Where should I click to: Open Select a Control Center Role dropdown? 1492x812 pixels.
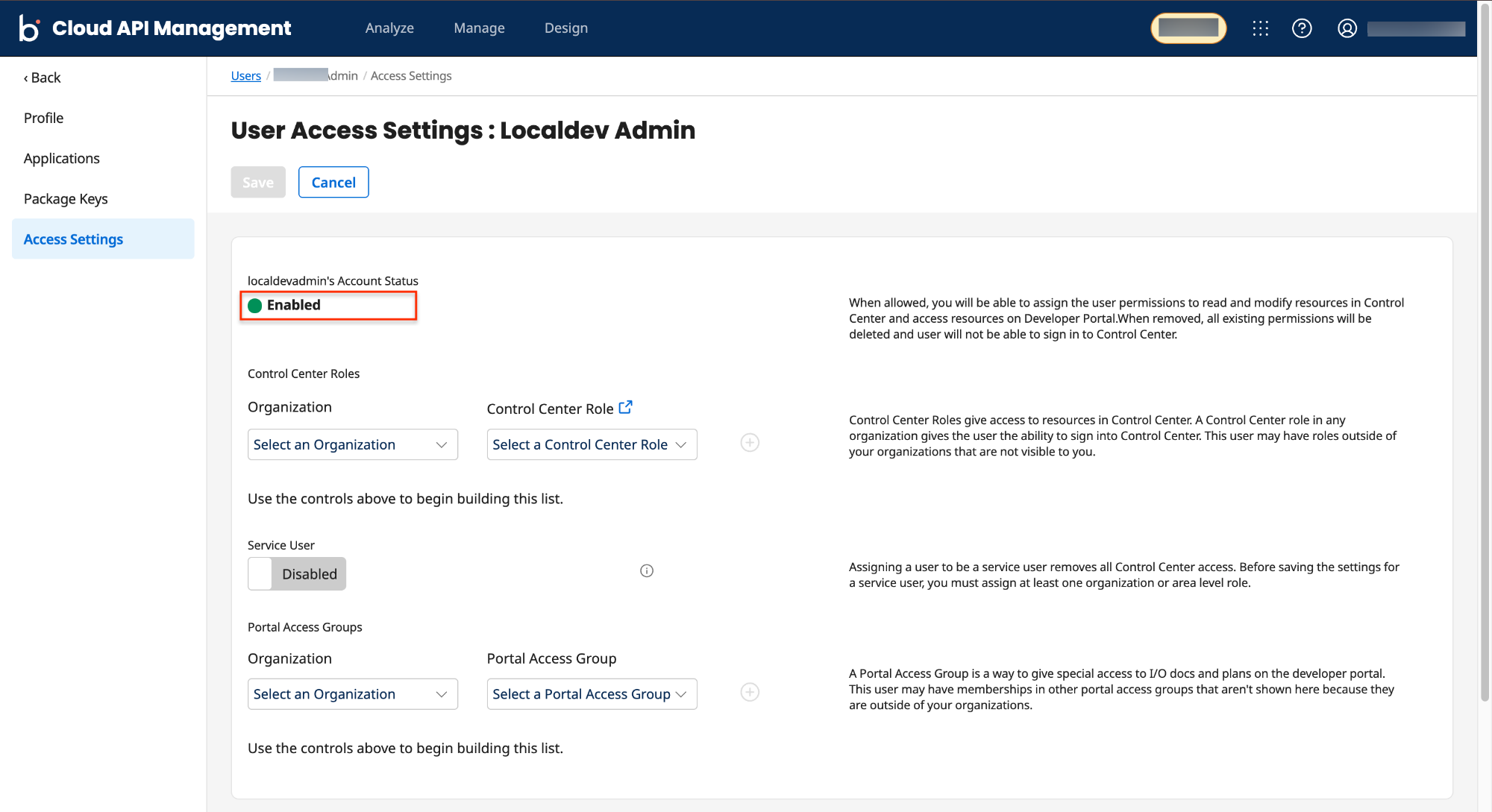tap(591, 444)
